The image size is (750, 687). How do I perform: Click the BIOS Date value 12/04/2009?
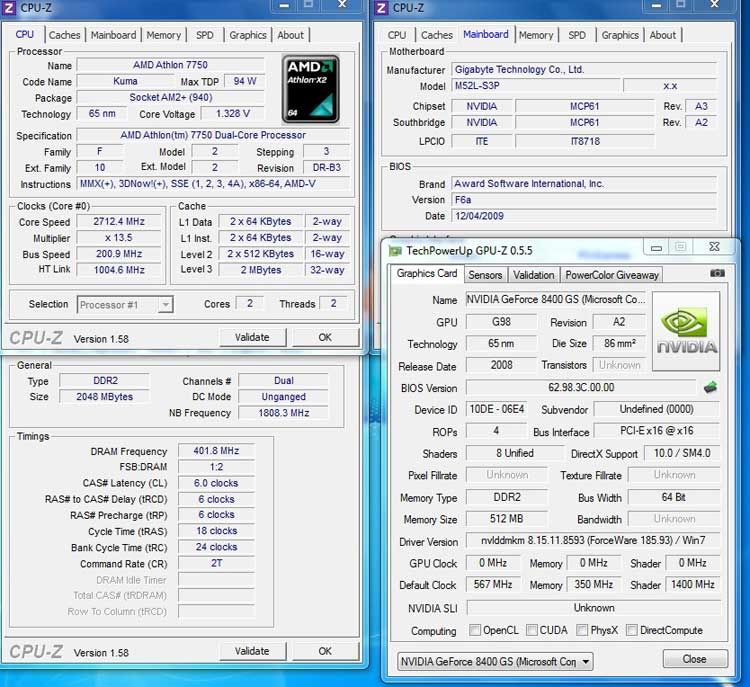584,216
